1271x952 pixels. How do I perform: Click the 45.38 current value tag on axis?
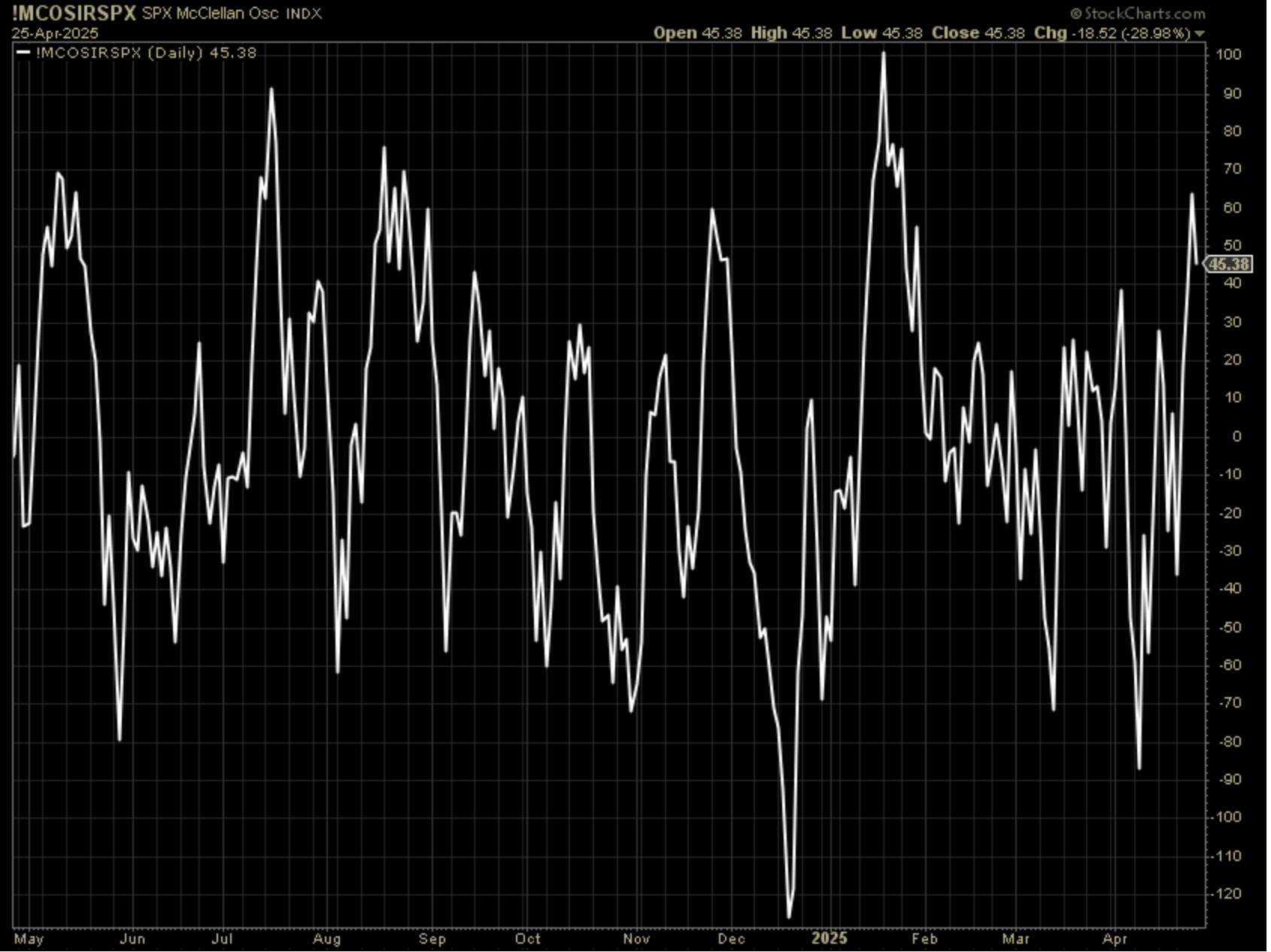tap(1229, 265)
